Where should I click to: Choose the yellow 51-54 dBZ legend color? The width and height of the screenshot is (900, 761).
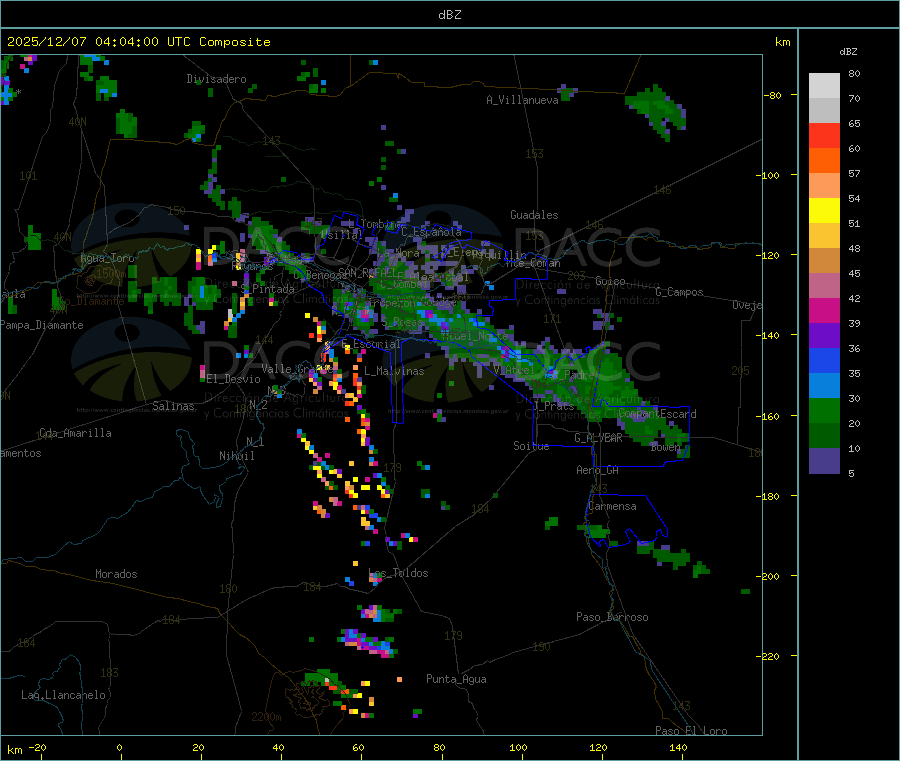click(x=824, y=211)
